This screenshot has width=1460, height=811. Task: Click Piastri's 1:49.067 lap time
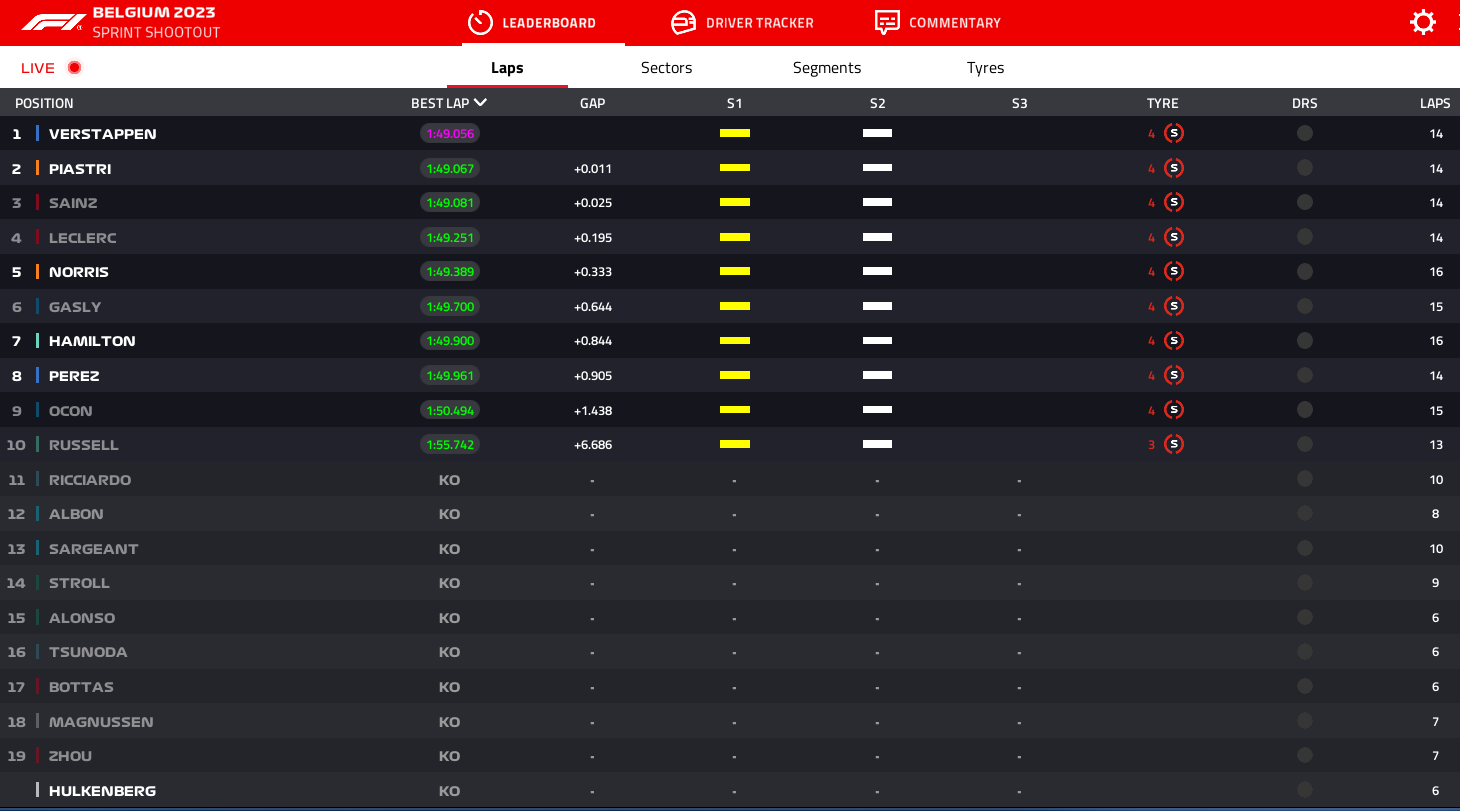[450, 168]
